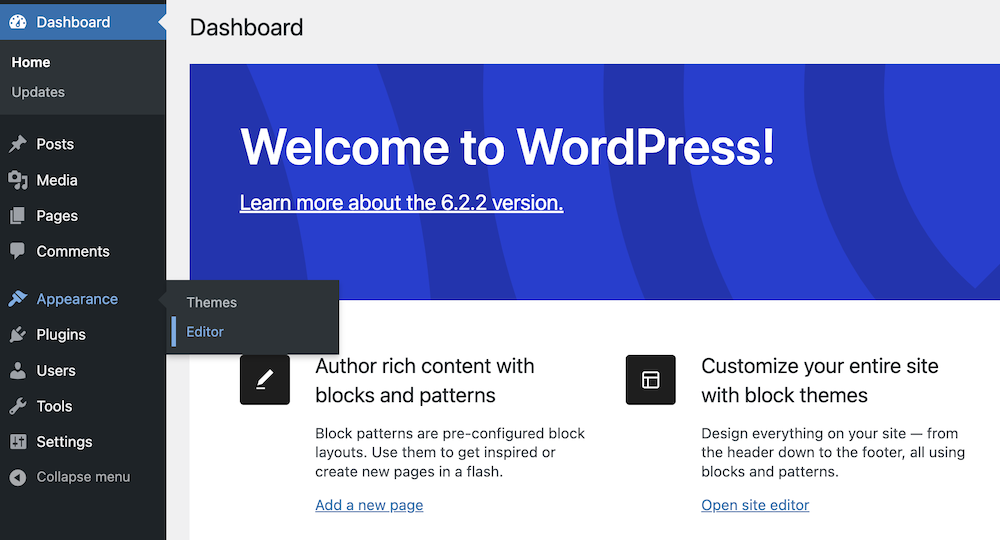The image size is (1000, 540).
Task: Click the Media icon in sidebar
Action: click(x=18, y=180)
